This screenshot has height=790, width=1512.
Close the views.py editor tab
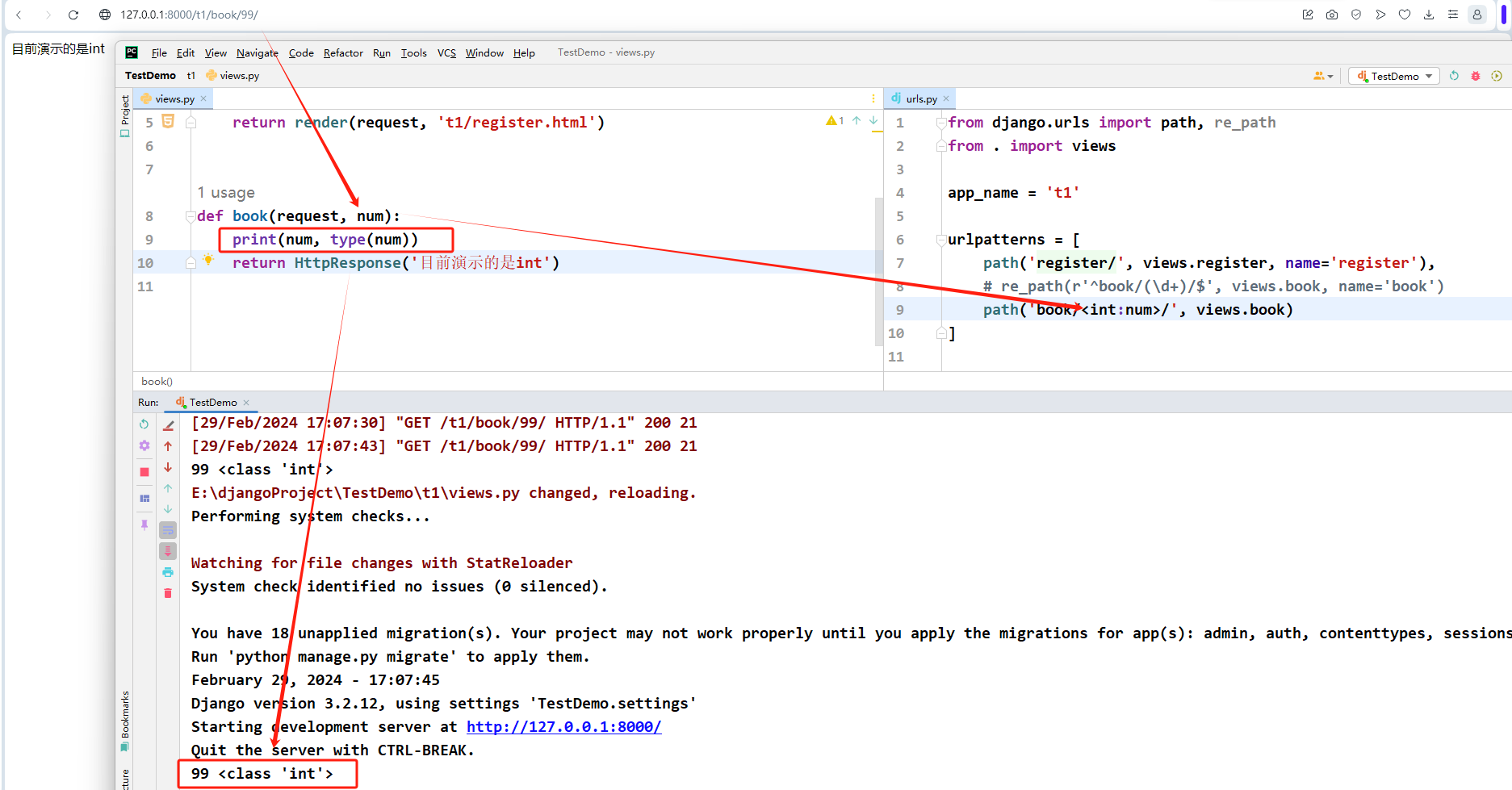coord(203,98)
